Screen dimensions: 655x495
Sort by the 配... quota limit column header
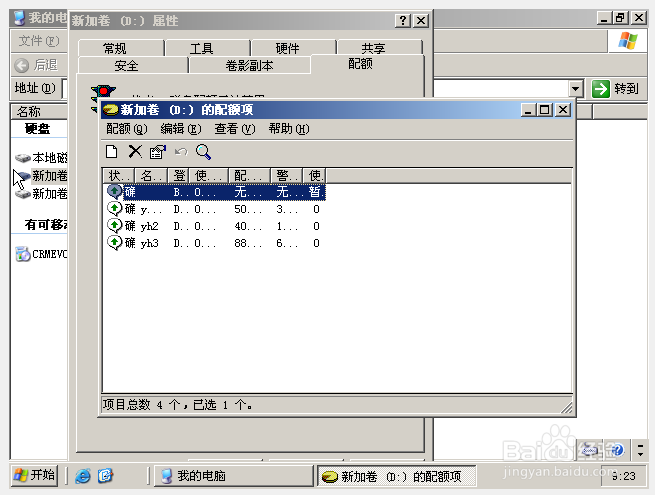click(250, 176)
